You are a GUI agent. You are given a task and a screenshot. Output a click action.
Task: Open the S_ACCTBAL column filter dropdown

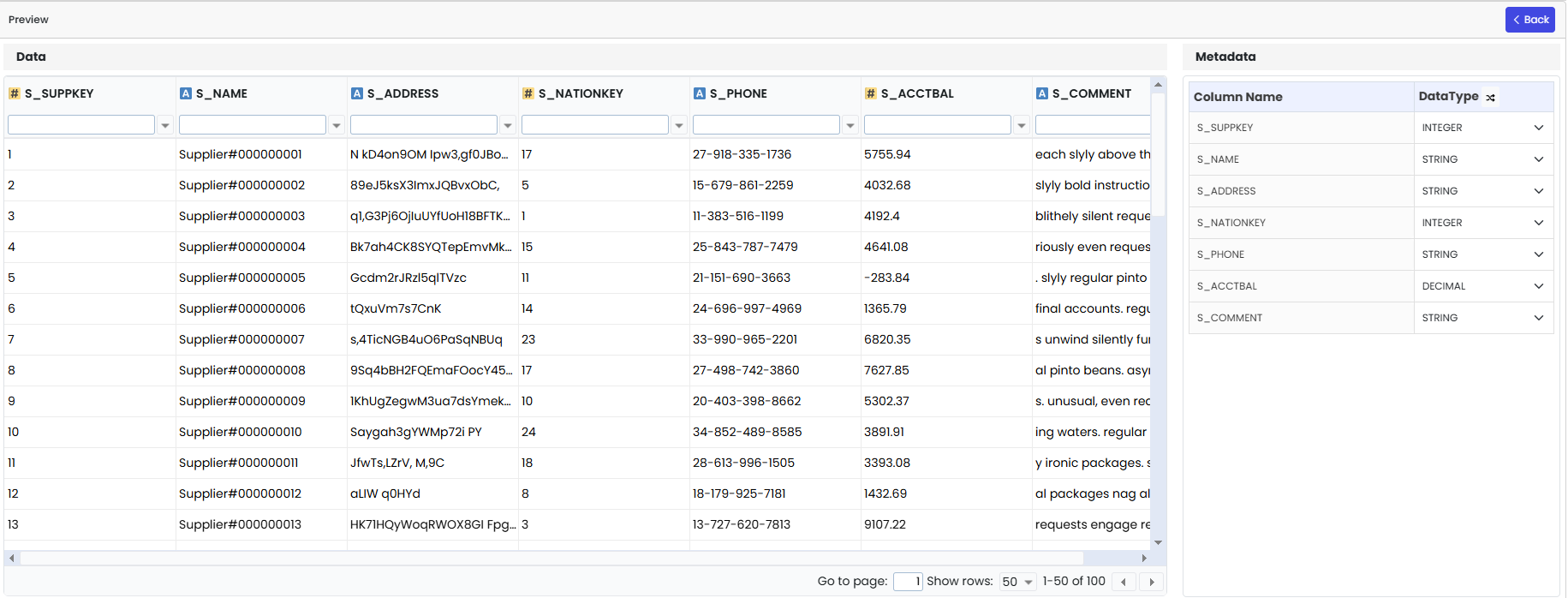point(1022,125)
